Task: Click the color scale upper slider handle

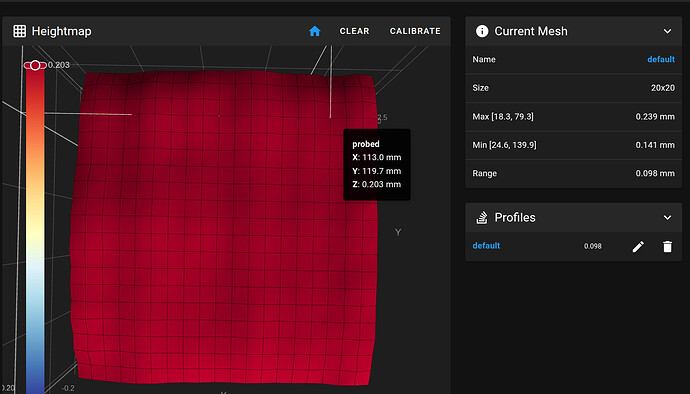Action: pyautogui.click(x=35, y=66)
